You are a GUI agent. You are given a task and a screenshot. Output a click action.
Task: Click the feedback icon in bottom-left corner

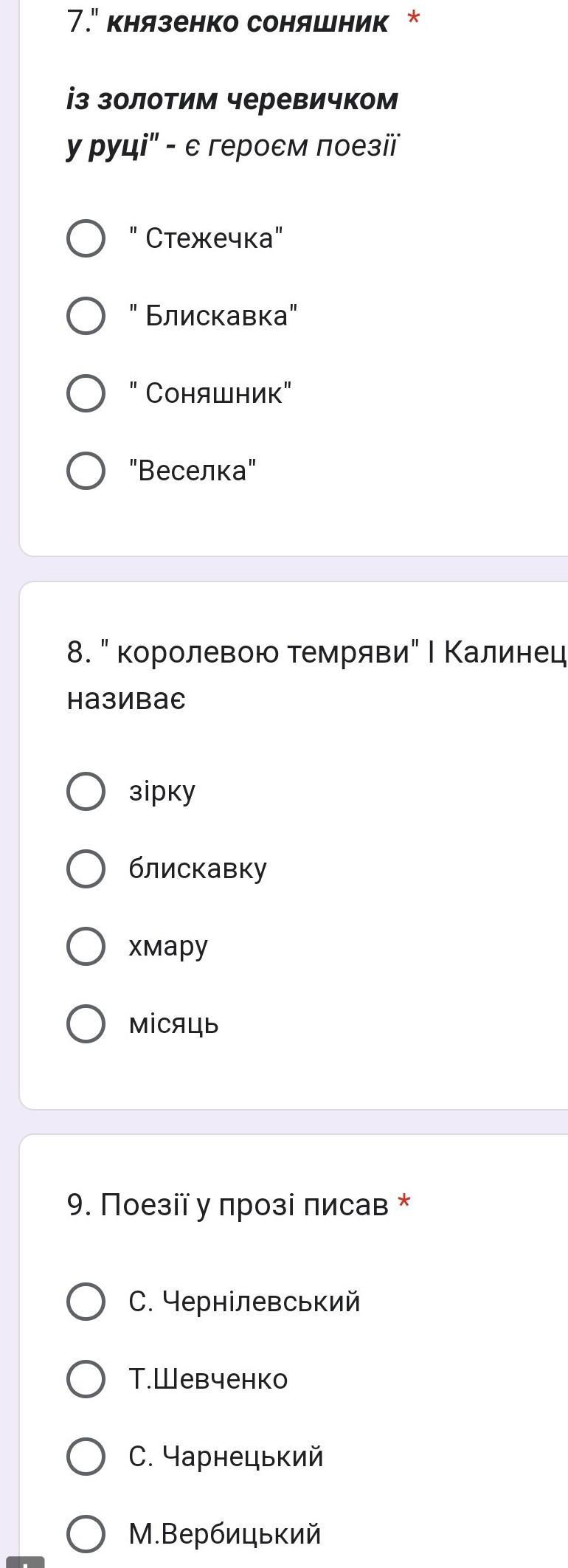pos(24,1560)
